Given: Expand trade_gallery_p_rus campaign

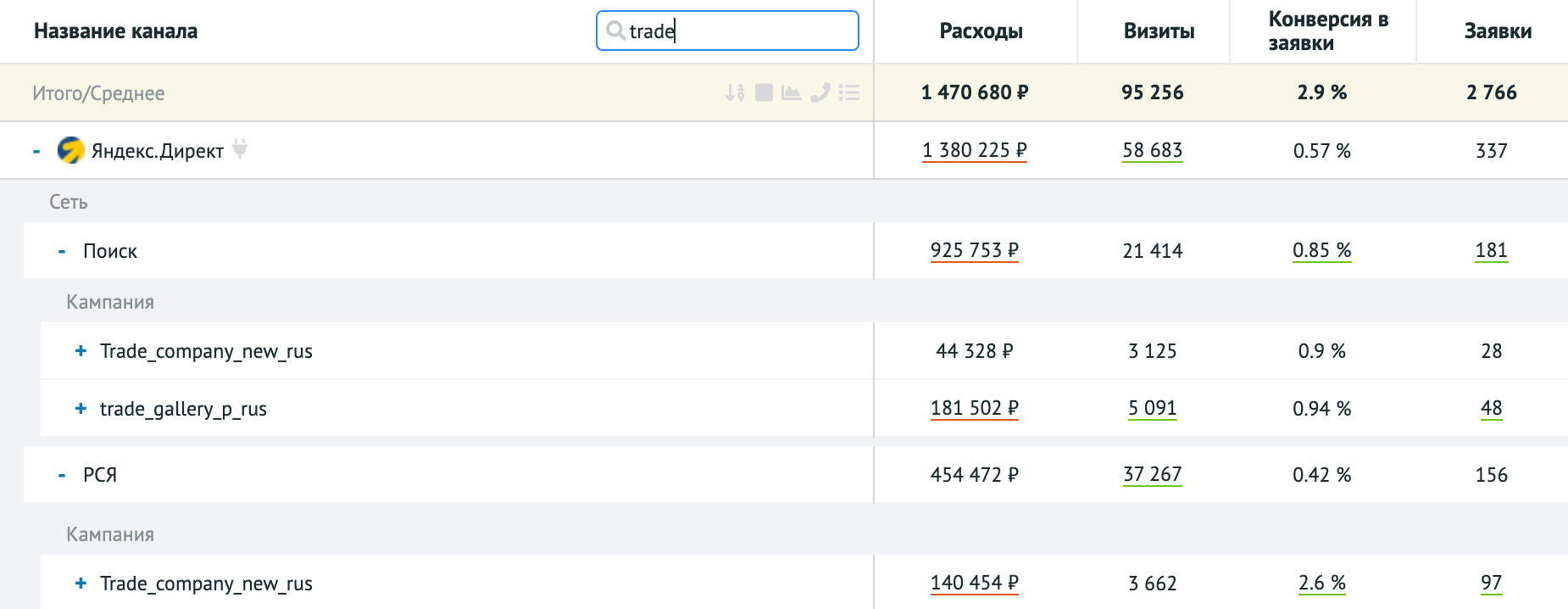Looking at the screenshot, I should pos(81,409).
